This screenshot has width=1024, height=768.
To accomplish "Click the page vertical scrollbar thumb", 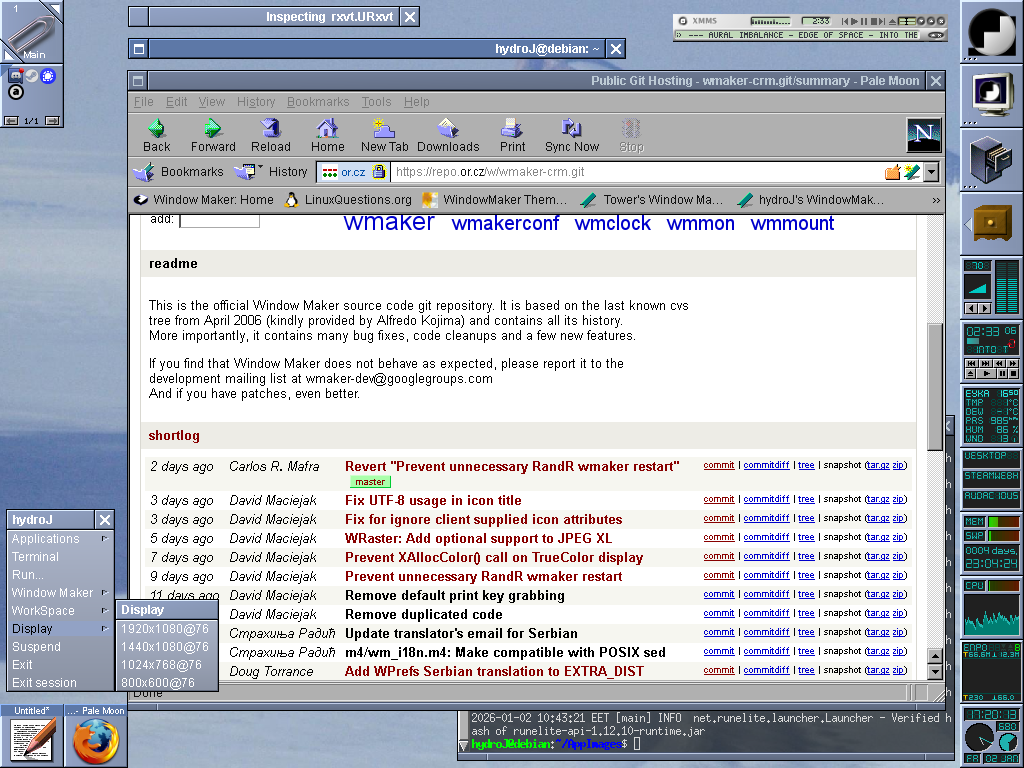I will [x=935, y=385].
